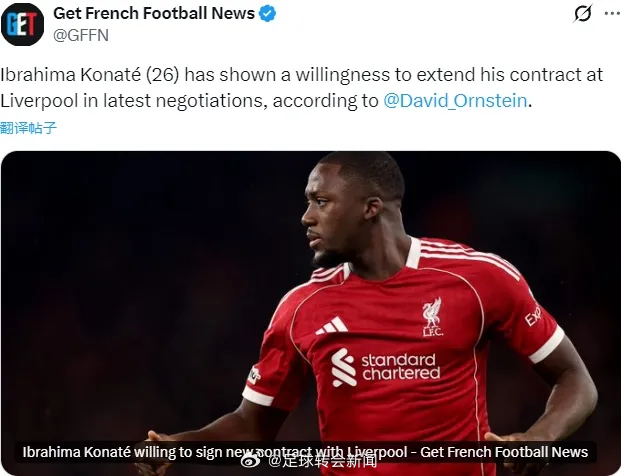The image size is (621, 476).
Task: Click the "(26)" age text in tweet
Action: [162, 75]
